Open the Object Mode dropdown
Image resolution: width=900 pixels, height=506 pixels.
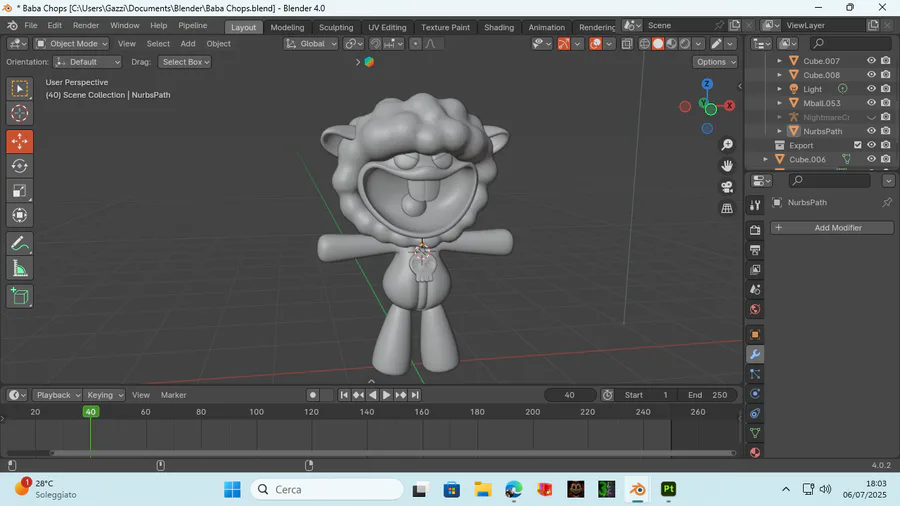pos(72,44)
